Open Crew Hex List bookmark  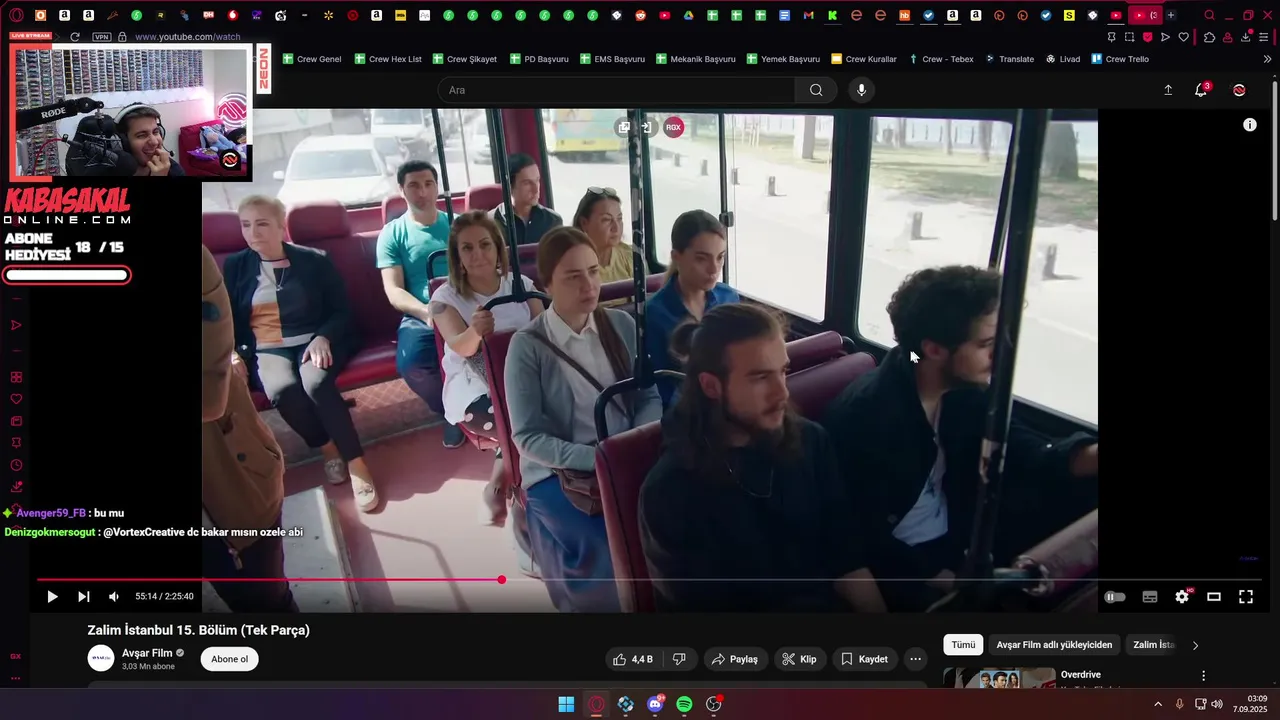(388, 59)
